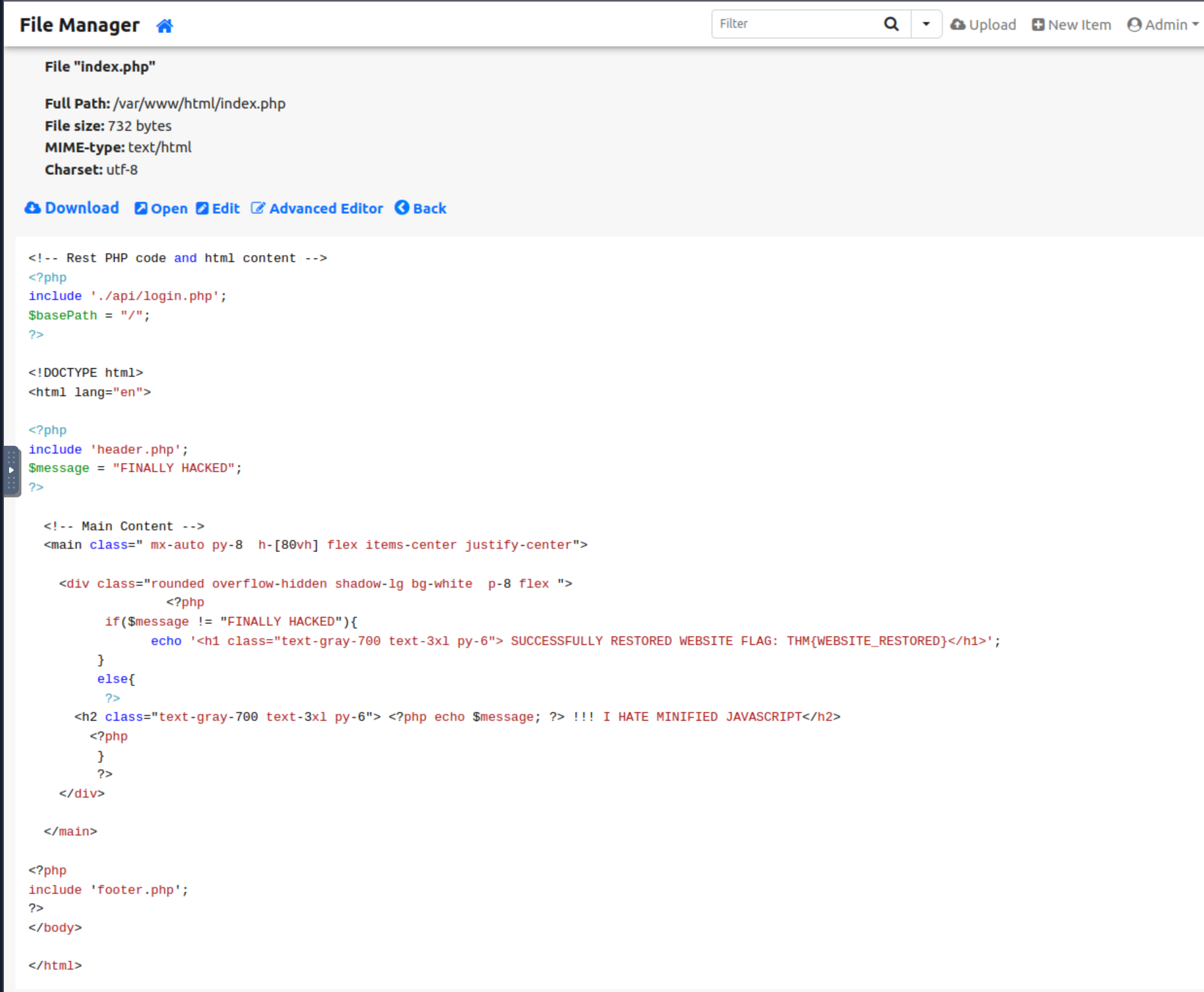The width and height of the screenshot is (1204, 992).
Task: Click the New Item plus icon
Action: pos(1038,25)
